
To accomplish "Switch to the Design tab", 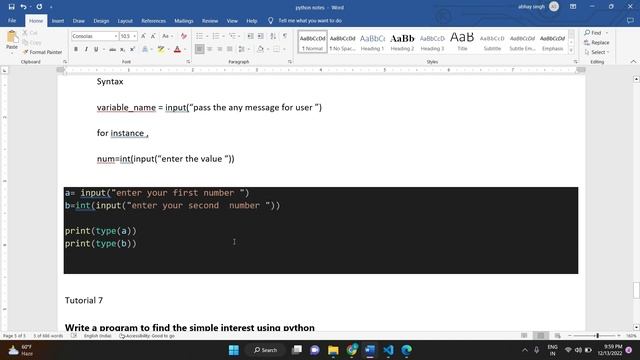I will 101,21.
